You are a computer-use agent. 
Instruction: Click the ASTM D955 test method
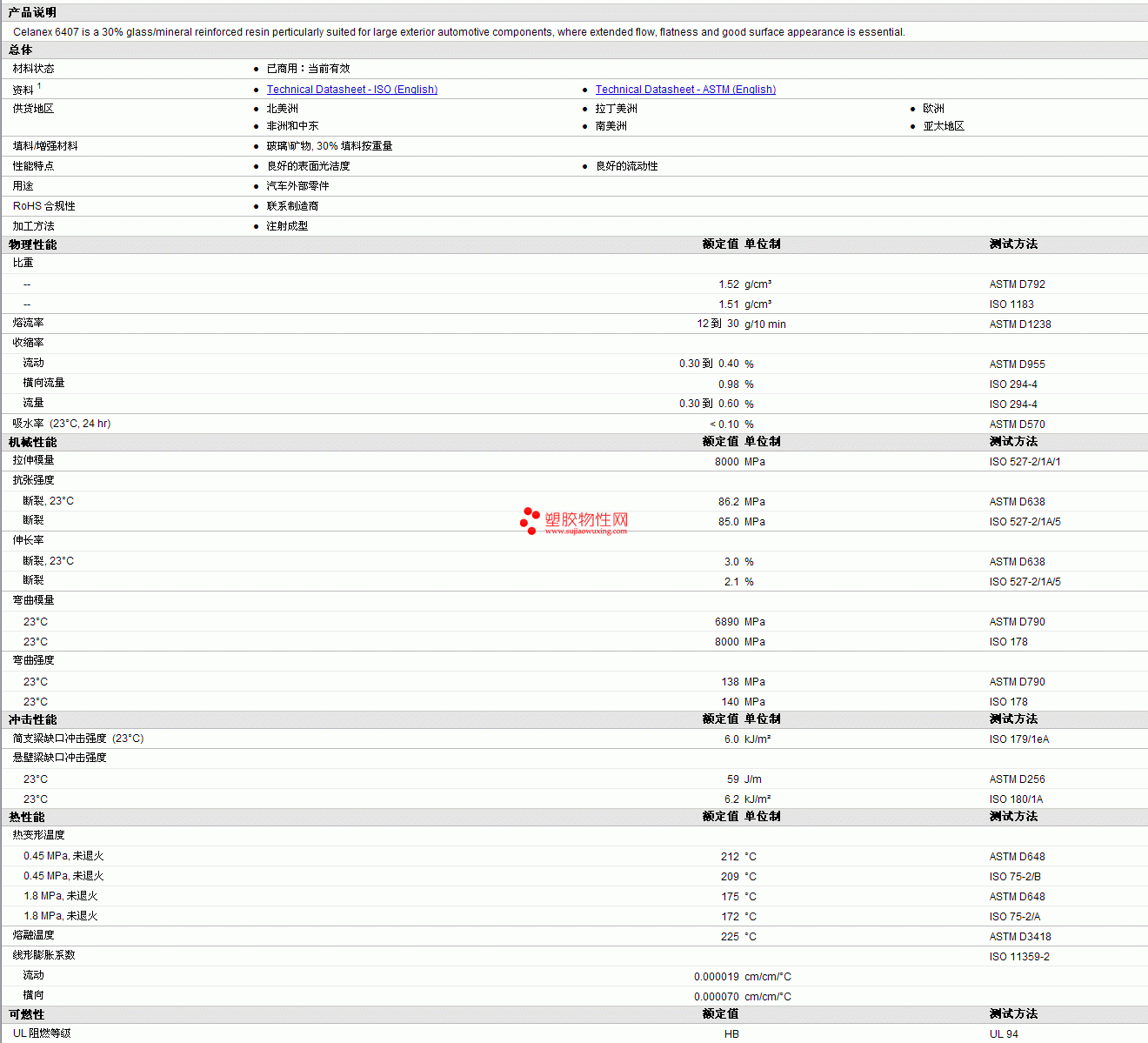click(x=1018, y=364)
